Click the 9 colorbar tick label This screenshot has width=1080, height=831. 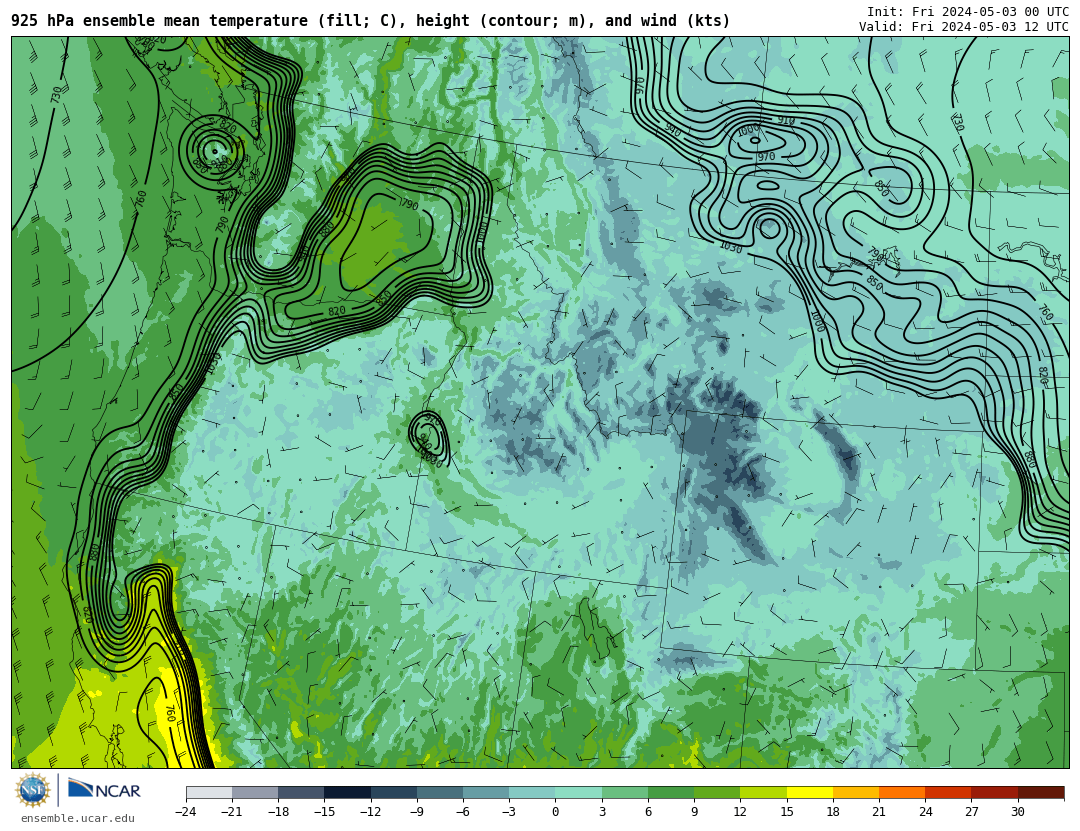[694, 812]
